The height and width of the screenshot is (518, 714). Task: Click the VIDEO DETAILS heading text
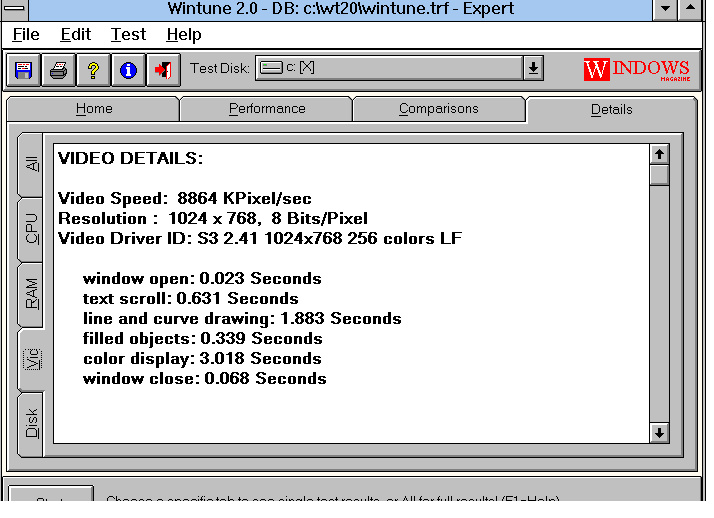coord(130,158)
